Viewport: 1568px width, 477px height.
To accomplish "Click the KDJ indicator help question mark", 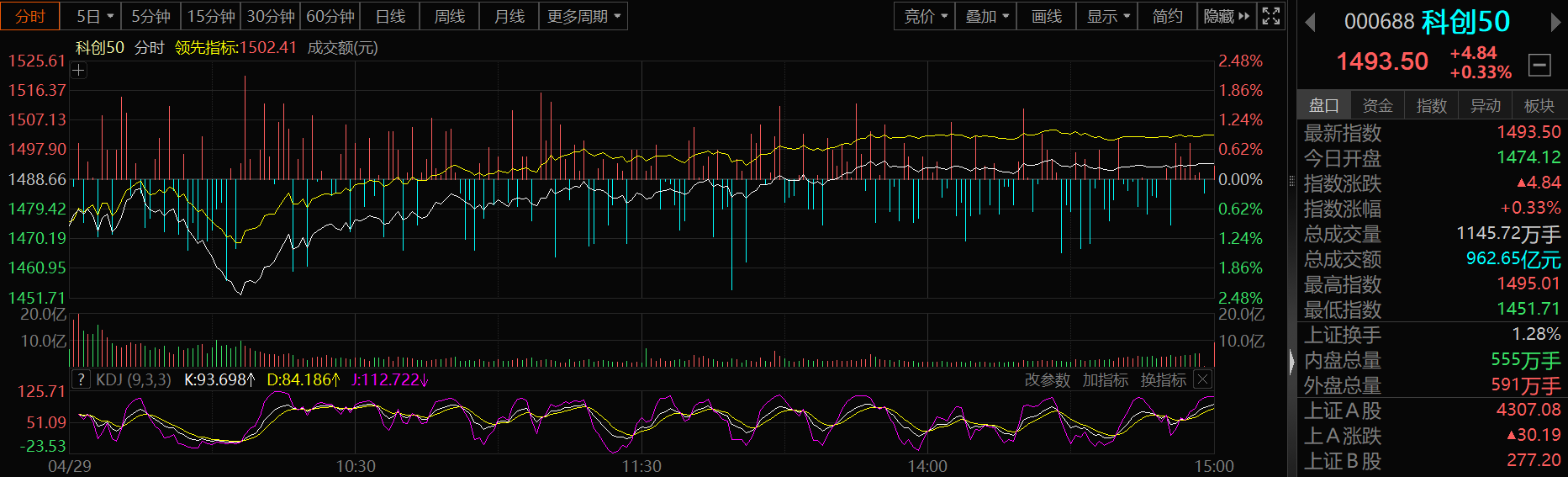I will pos(81,379).
